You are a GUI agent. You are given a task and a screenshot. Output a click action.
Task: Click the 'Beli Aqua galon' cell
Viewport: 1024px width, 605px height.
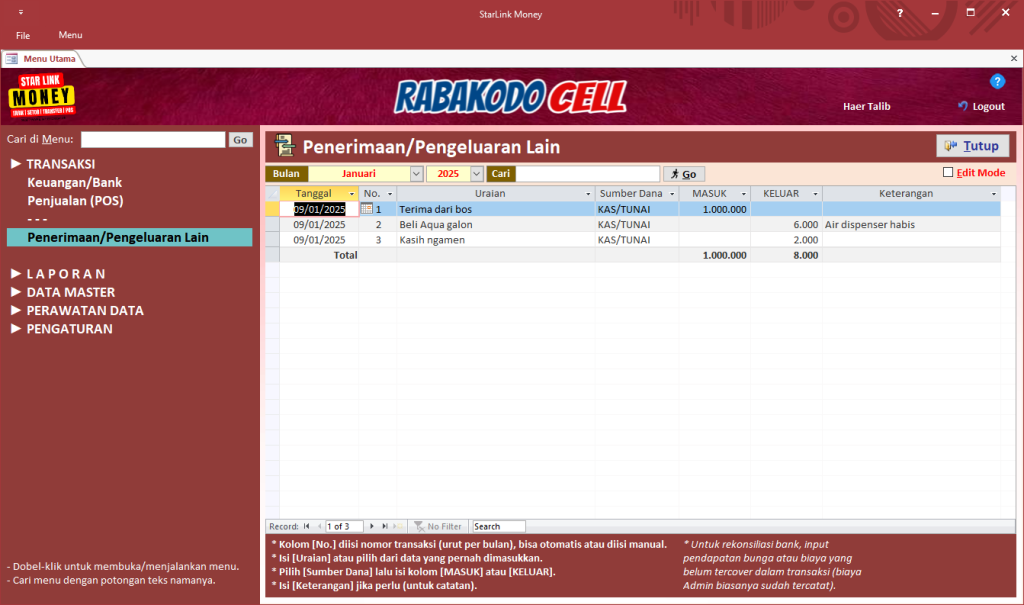pyautogui.click(x=496, y=224)
